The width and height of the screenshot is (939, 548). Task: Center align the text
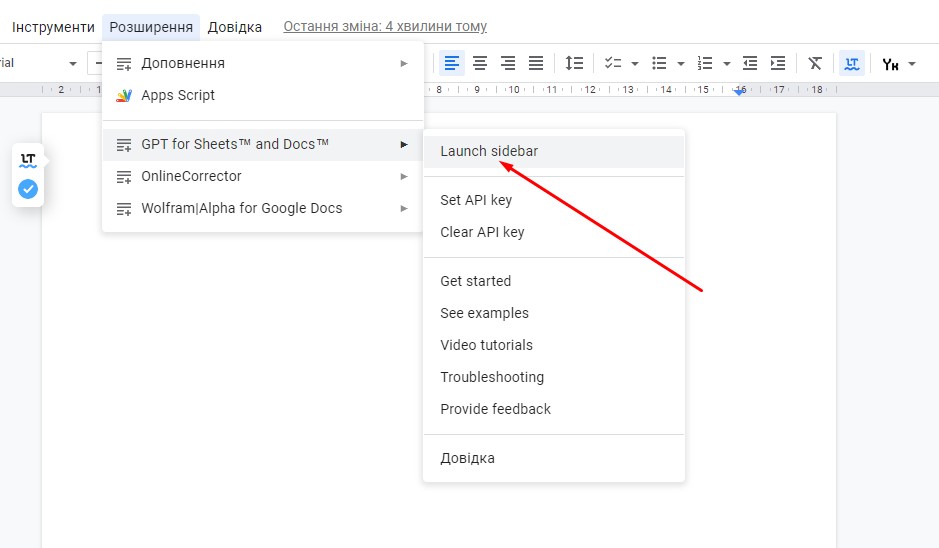[480, 63]
